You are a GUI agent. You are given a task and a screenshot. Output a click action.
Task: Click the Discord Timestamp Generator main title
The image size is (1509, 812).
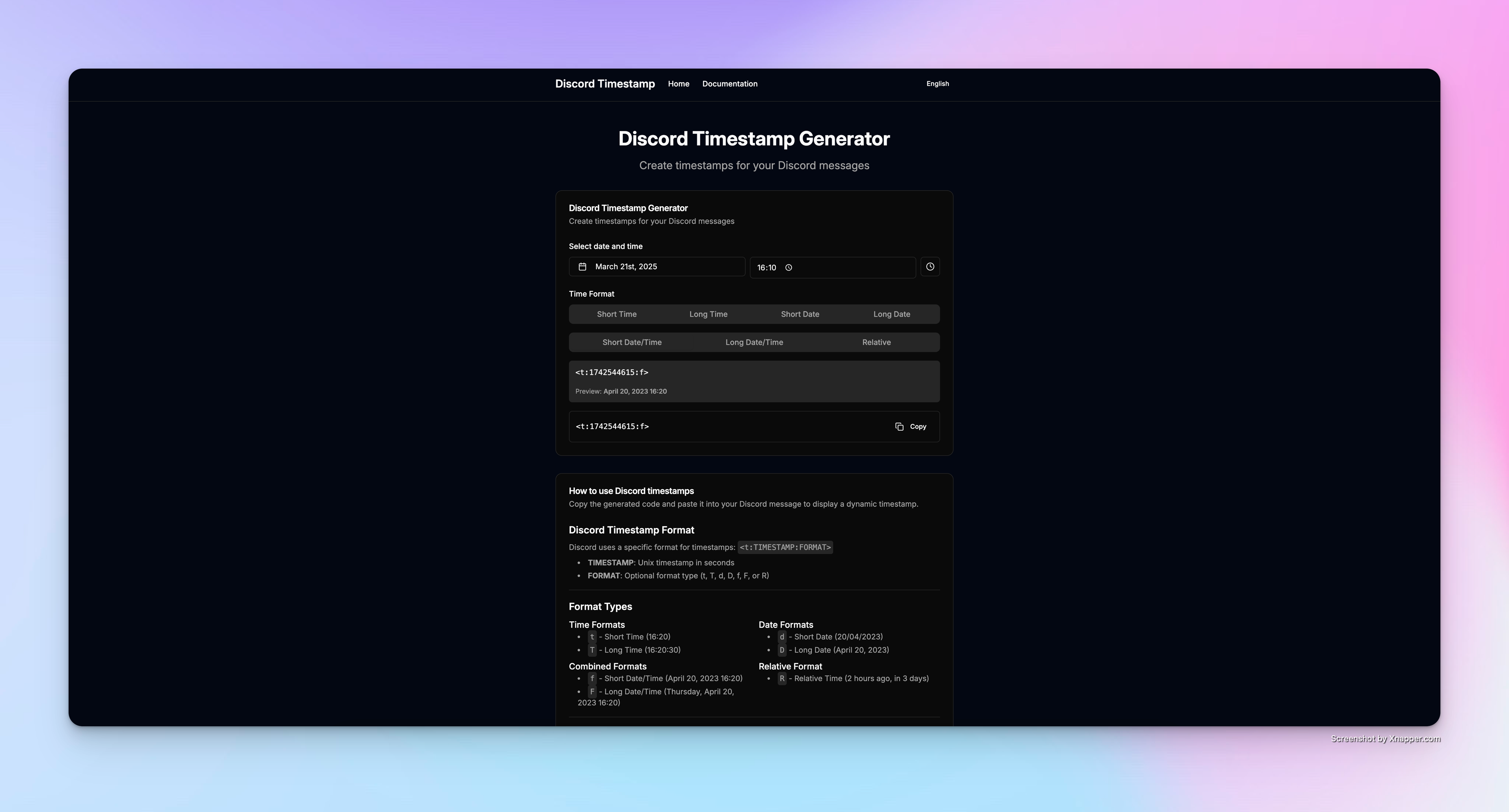(x=754, y=139)
